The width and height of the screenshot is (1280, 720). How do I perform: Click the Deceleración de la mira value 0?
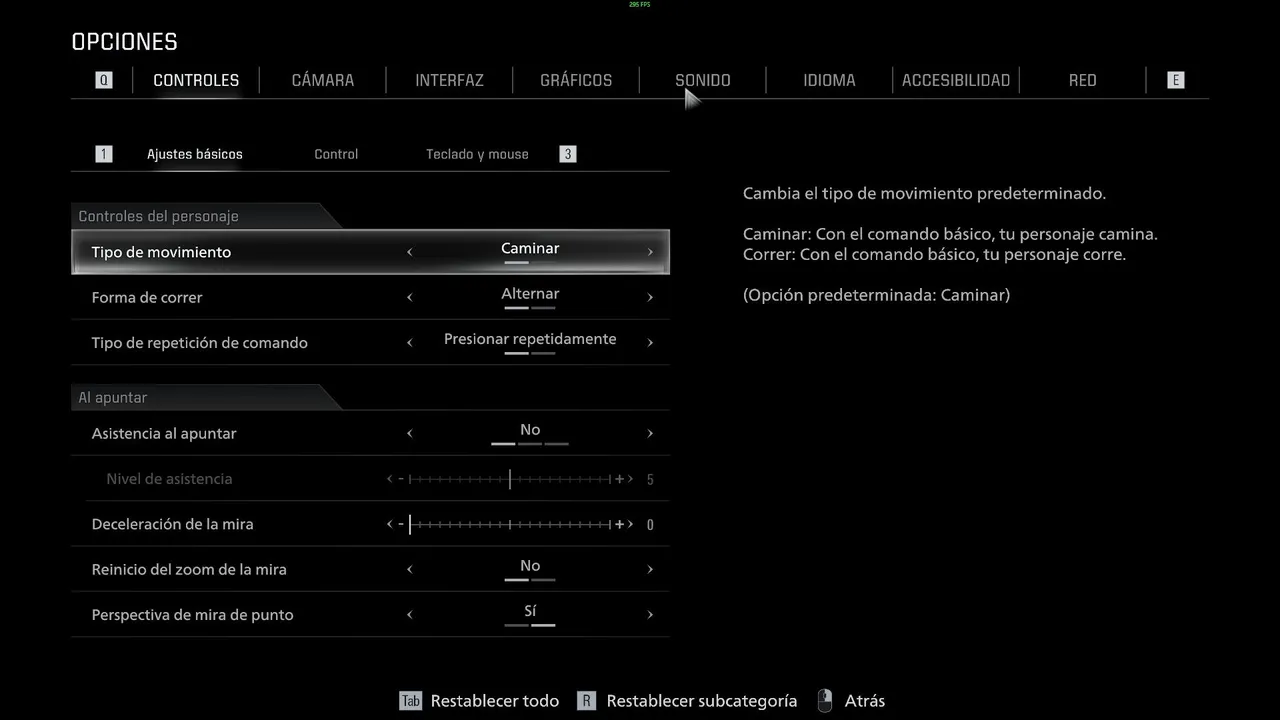[650, 524]
